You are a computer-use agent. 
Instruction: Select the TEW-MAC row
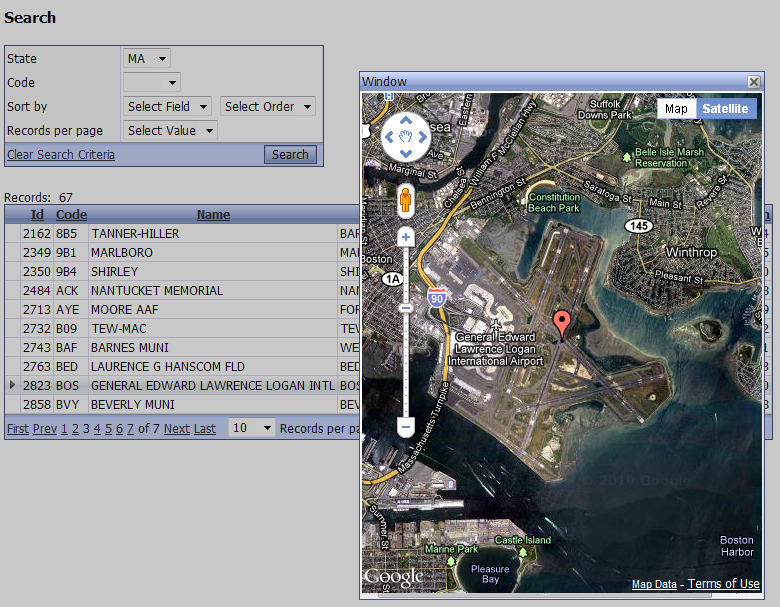182,328
